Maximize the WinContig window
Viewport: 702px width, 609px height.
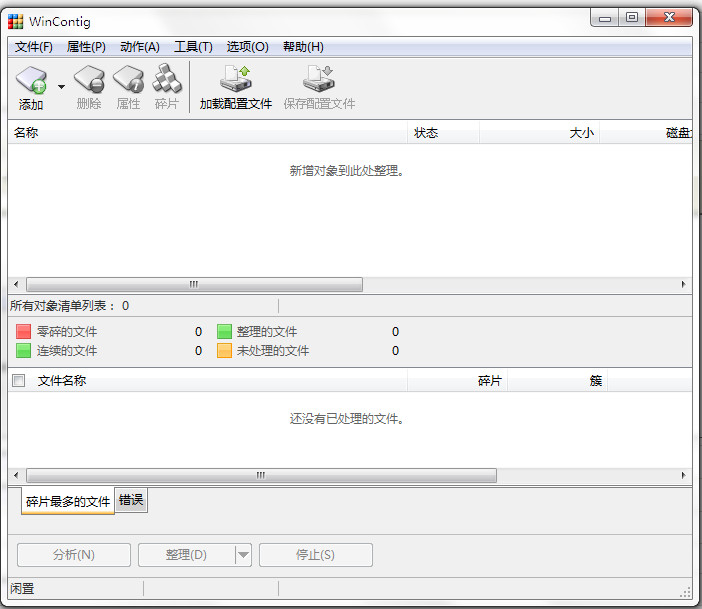[632, 17]
